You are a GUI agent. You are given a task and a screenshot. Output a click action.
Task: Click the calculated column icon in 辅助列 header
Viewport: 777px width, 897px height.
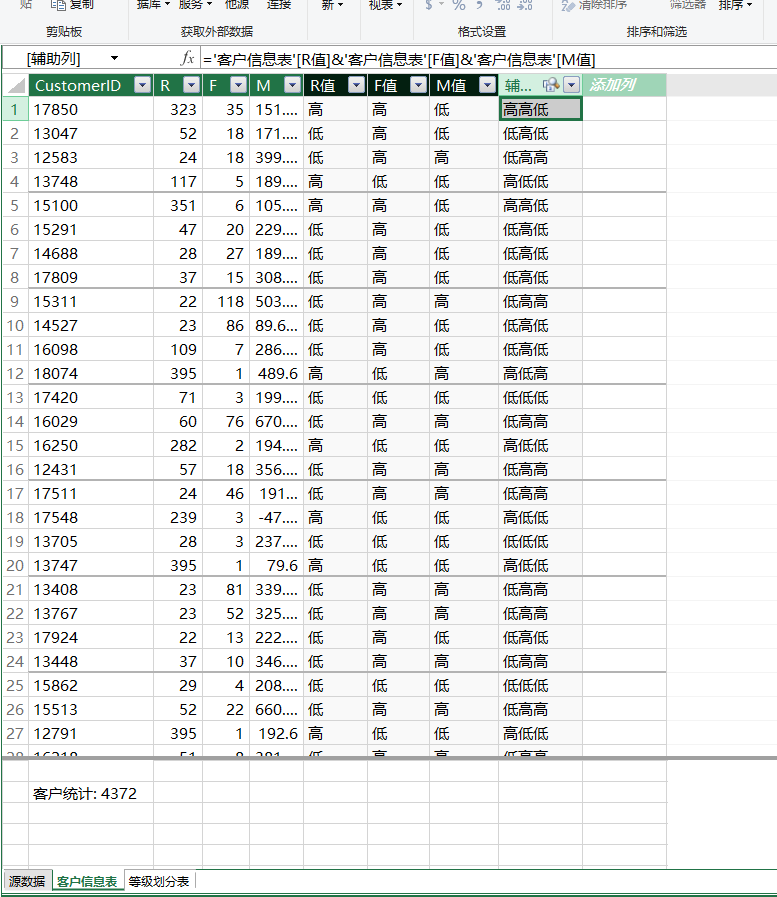550,85
